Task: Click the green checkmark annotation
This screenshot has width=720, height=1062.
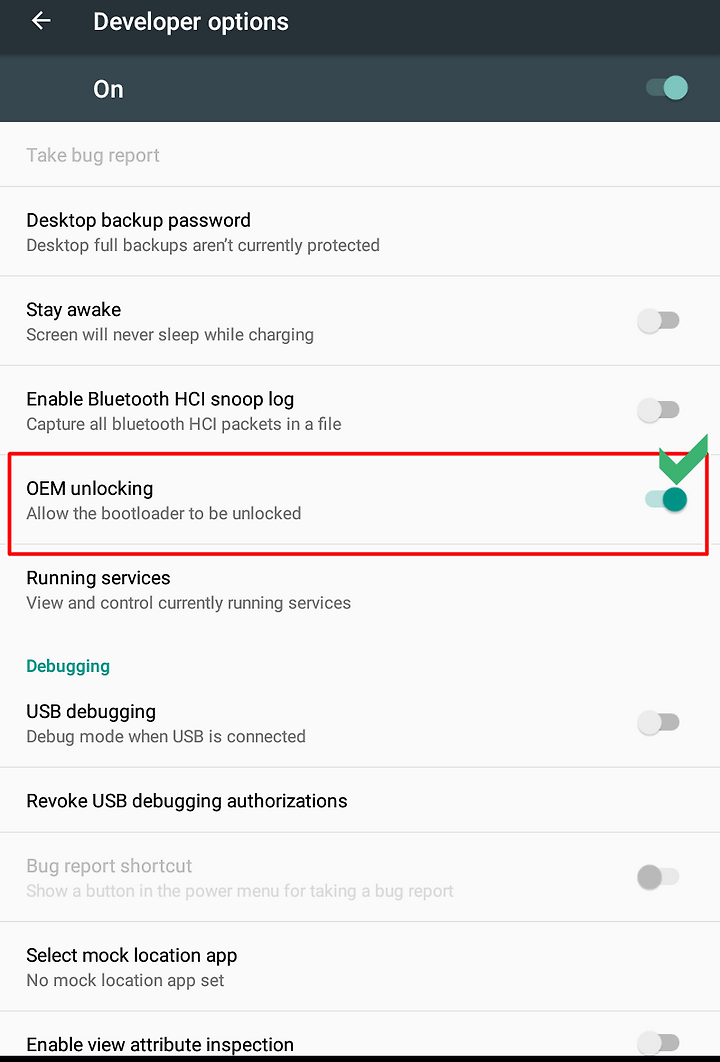Action: (683, 459)
